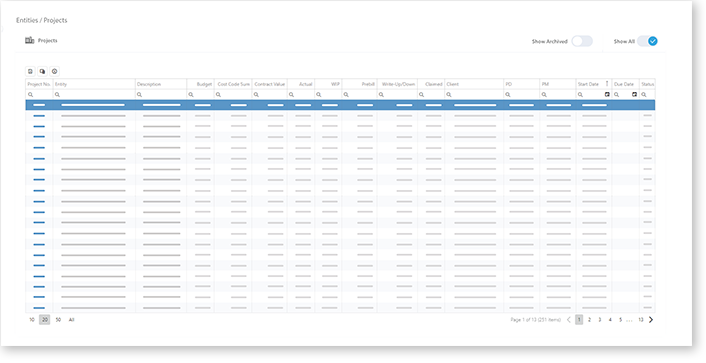
Task: Open the Due Date filter calendar icon
Action: pos(634,95)
